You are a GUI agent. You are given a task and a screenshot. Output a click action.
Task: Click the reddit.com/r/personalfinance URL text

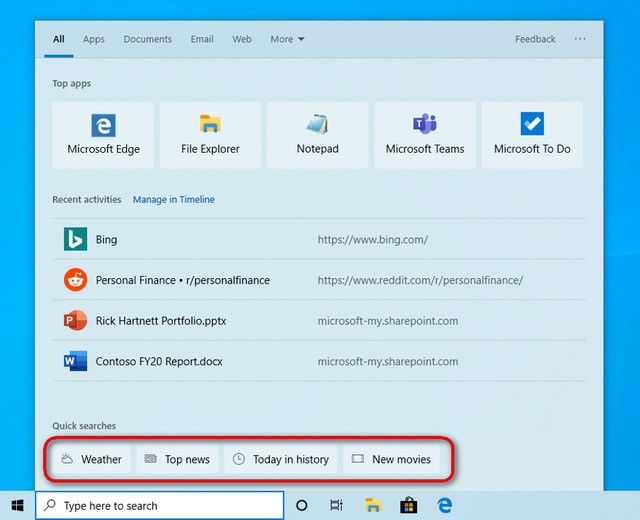[x=420, y=280]
